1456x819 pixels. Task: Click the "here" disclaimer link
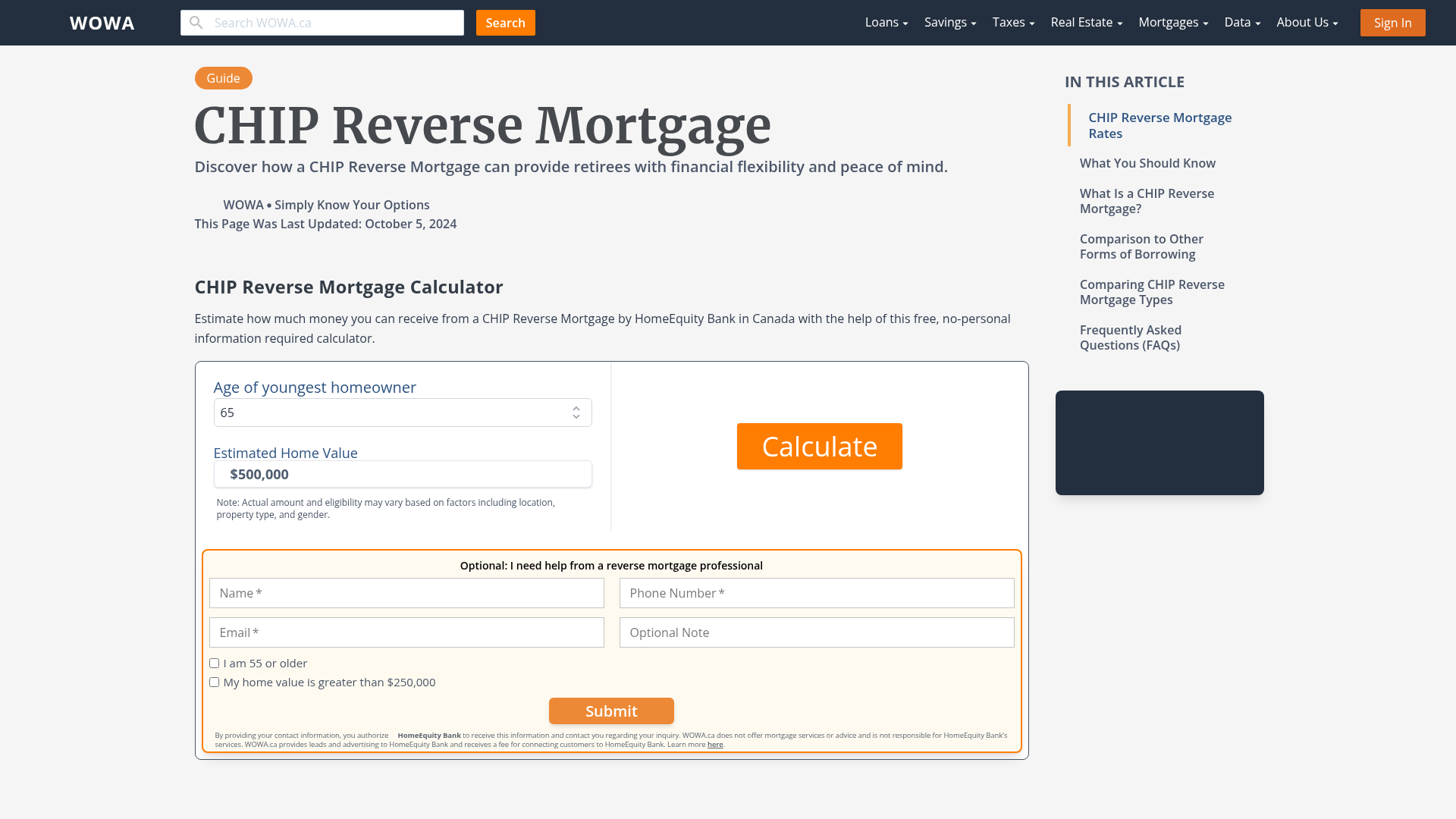[x=715, y=744]
